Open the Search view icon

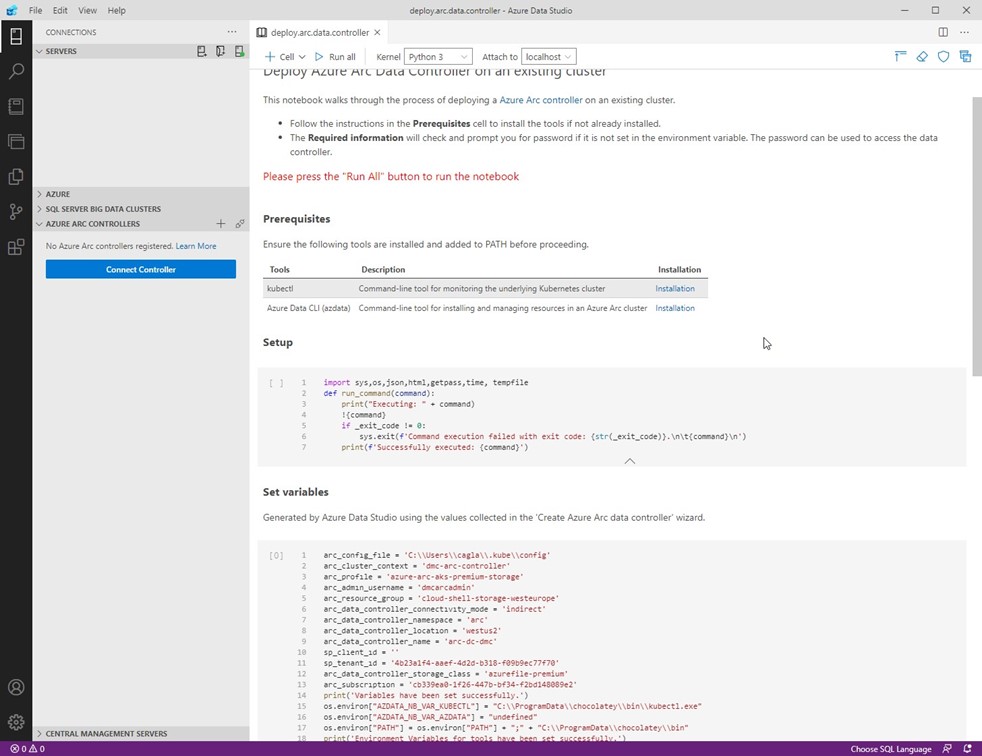click(x=16, y=71)
